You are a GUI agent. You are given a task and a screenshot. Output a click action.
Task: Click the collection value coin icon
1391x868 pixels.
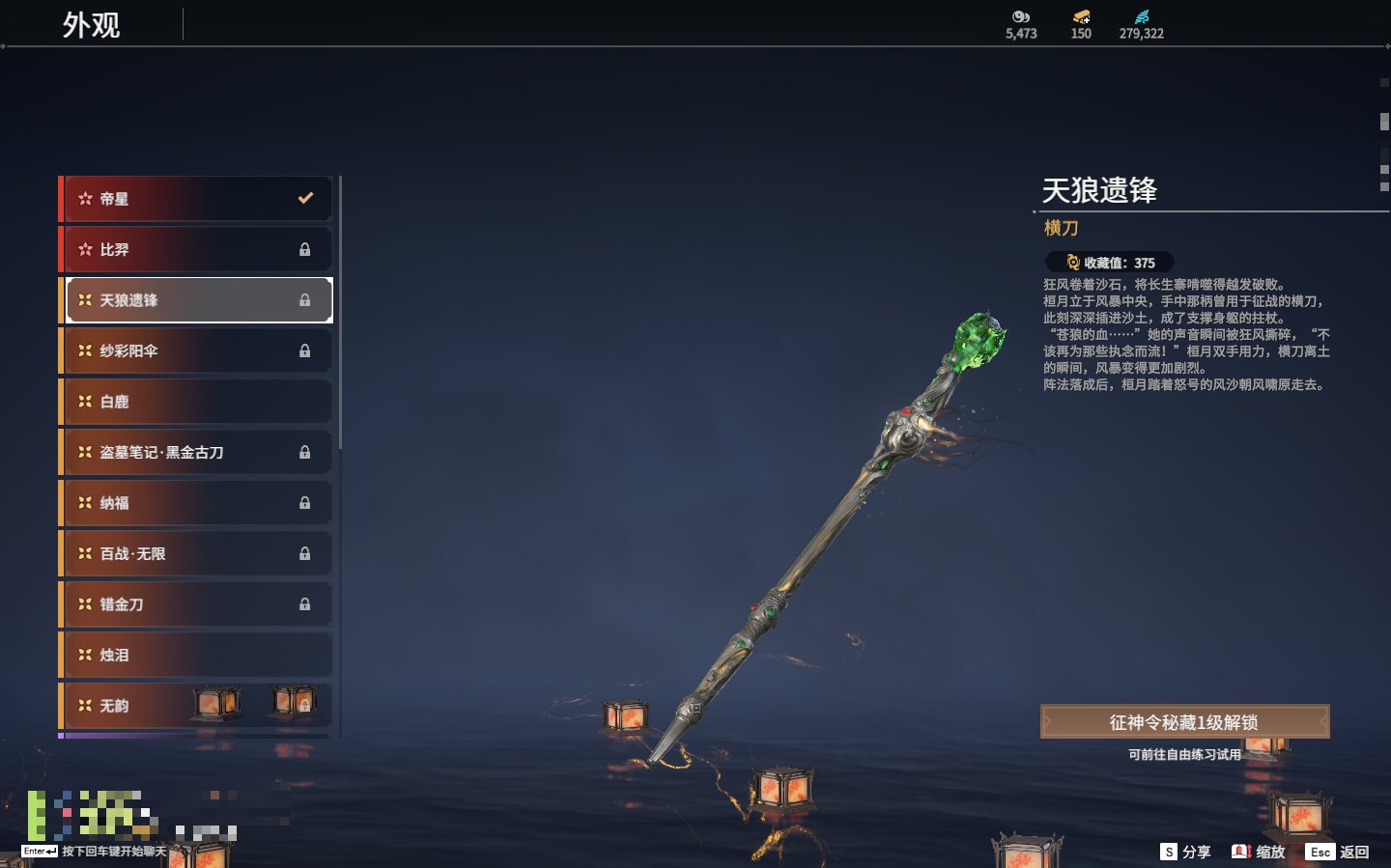(x=1072, y=262)
